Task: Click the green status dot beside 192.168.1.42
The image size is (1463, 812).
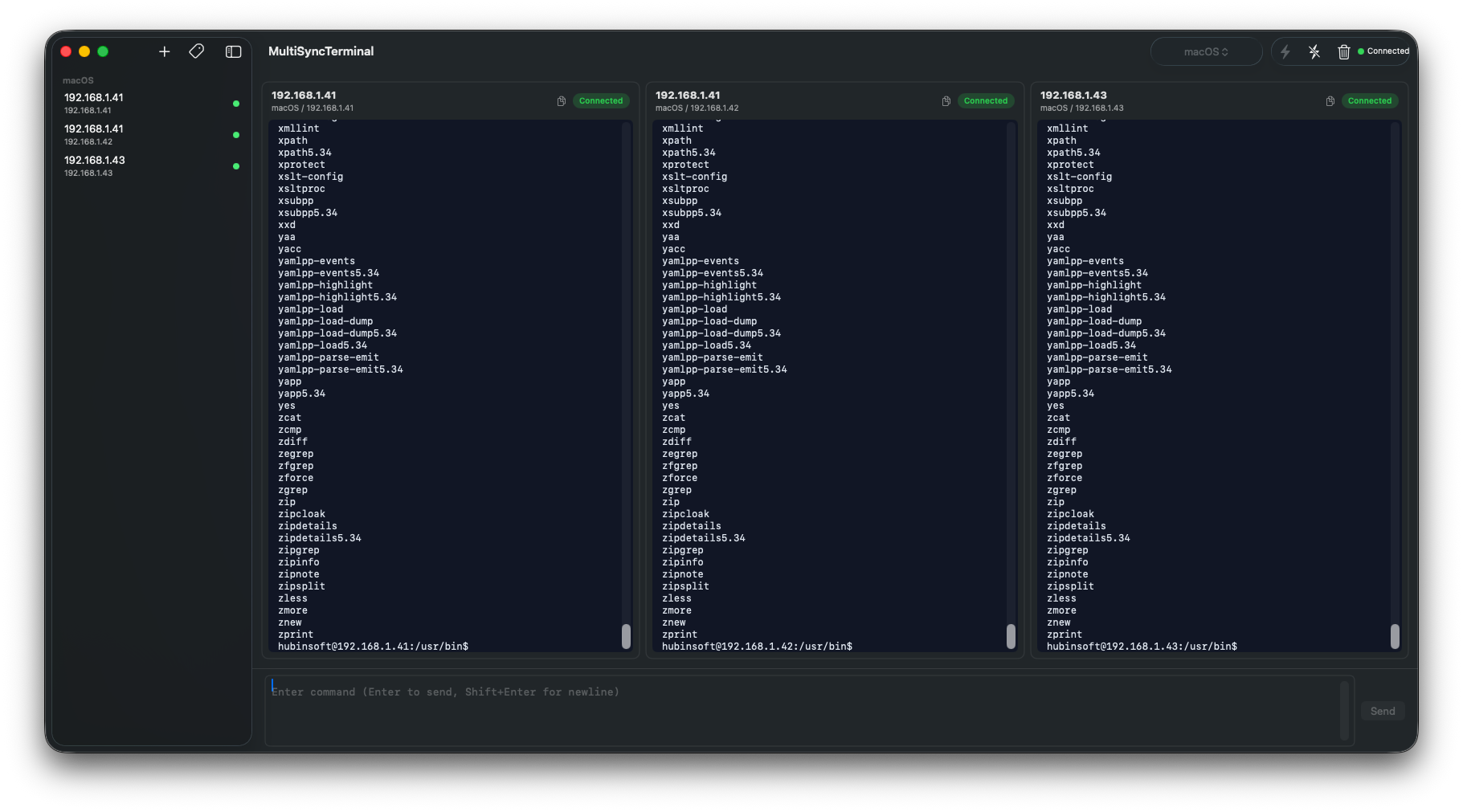Action: tap(235, 135)
